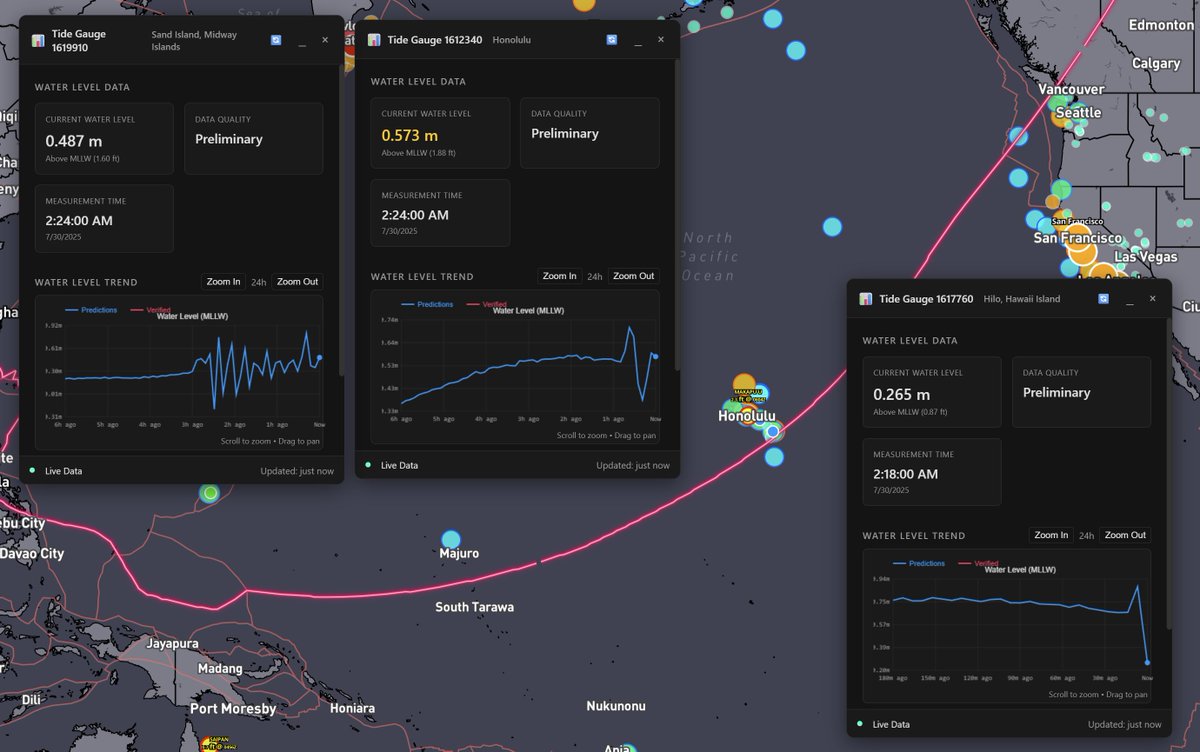1200x752 pixels.
Task: Select the cyan marker south of Hilo
Action: click(x=775, y=457)
